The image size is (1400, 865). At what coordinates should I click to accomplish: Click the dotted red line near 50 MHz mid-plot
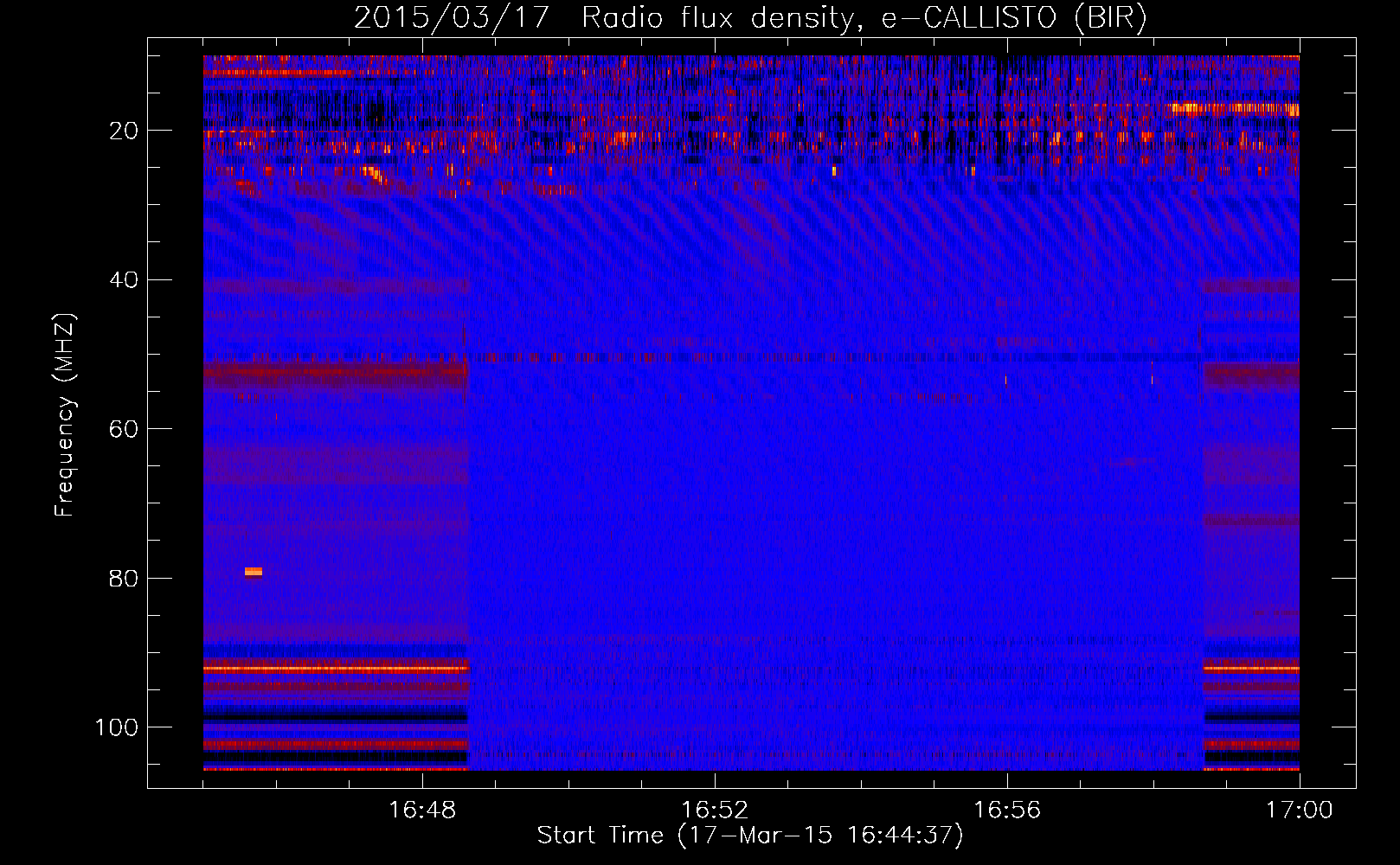835,356
